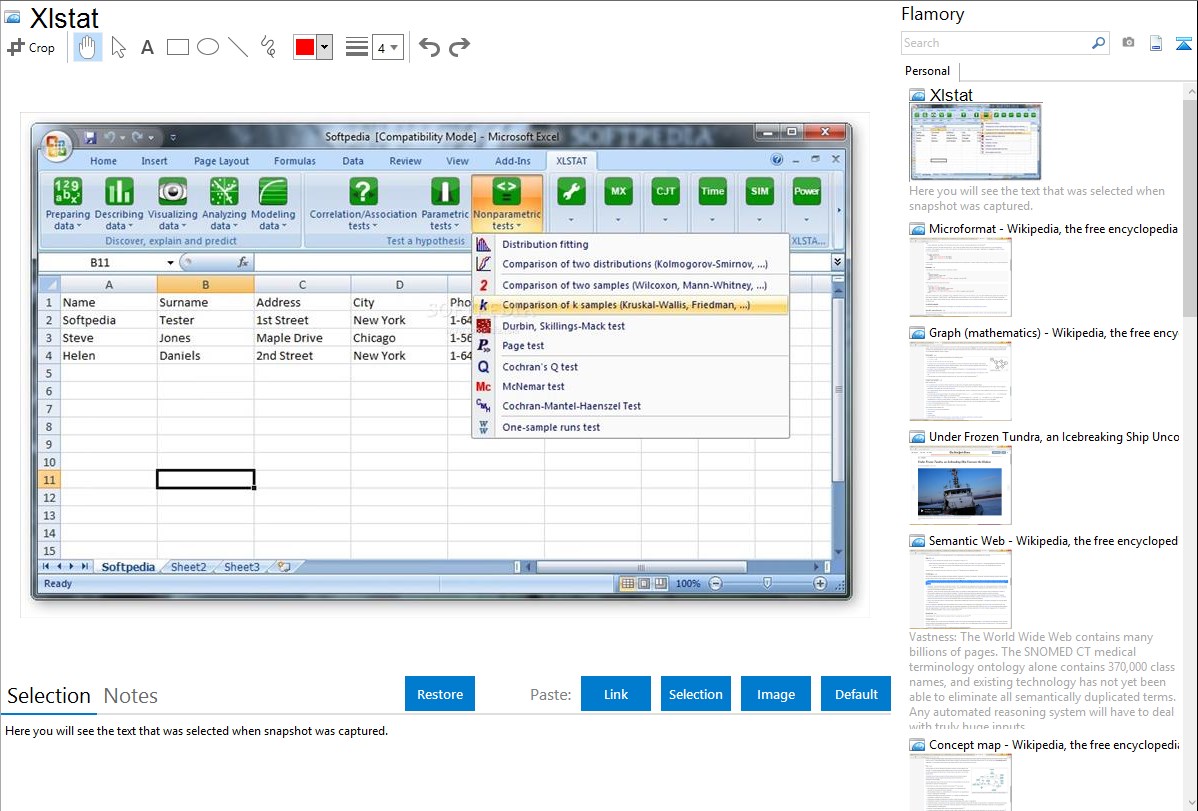1198x811 pixels.
Task: Open the color picker dropdown arrow
Action: [325, 47]
